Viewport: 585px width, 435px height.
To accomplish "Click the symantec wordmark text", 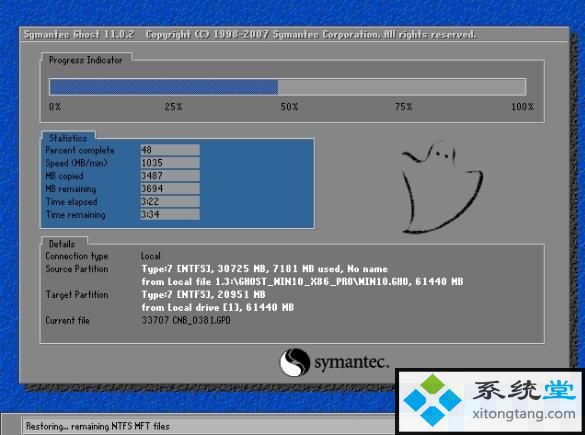I will point(352,362).
